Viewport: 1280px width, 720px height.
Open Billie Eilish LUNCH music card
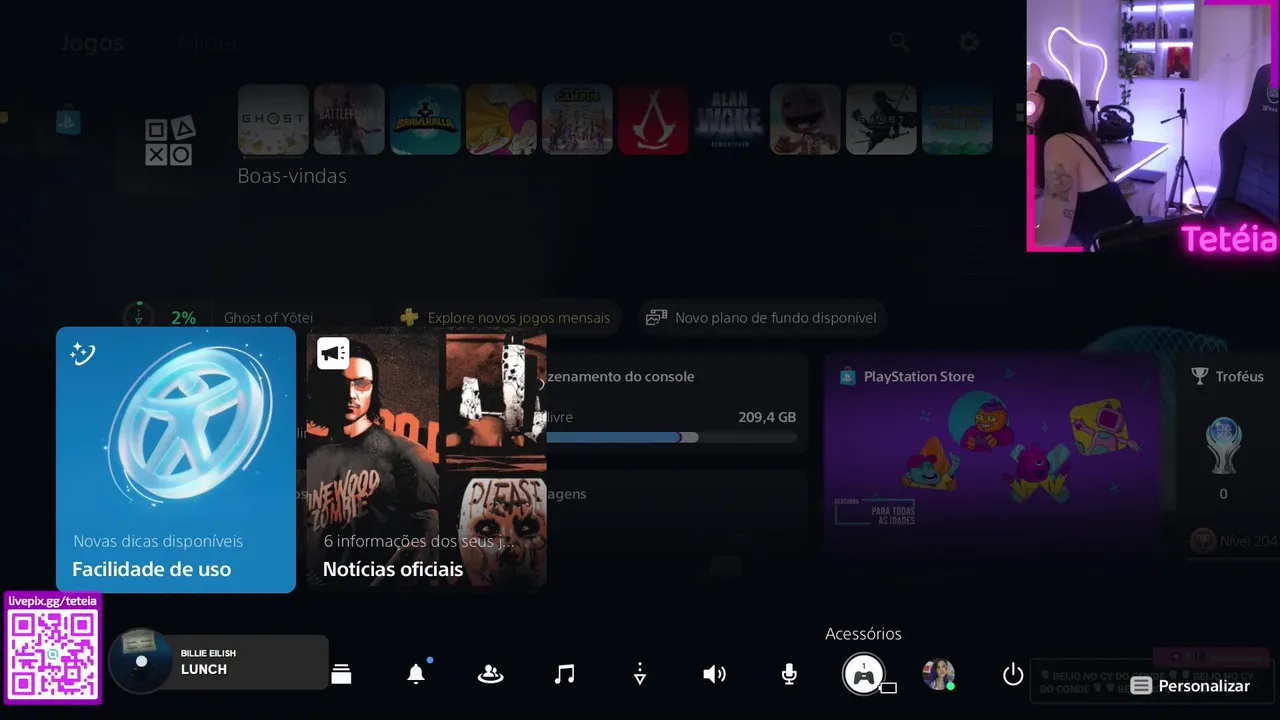point(218,662)
